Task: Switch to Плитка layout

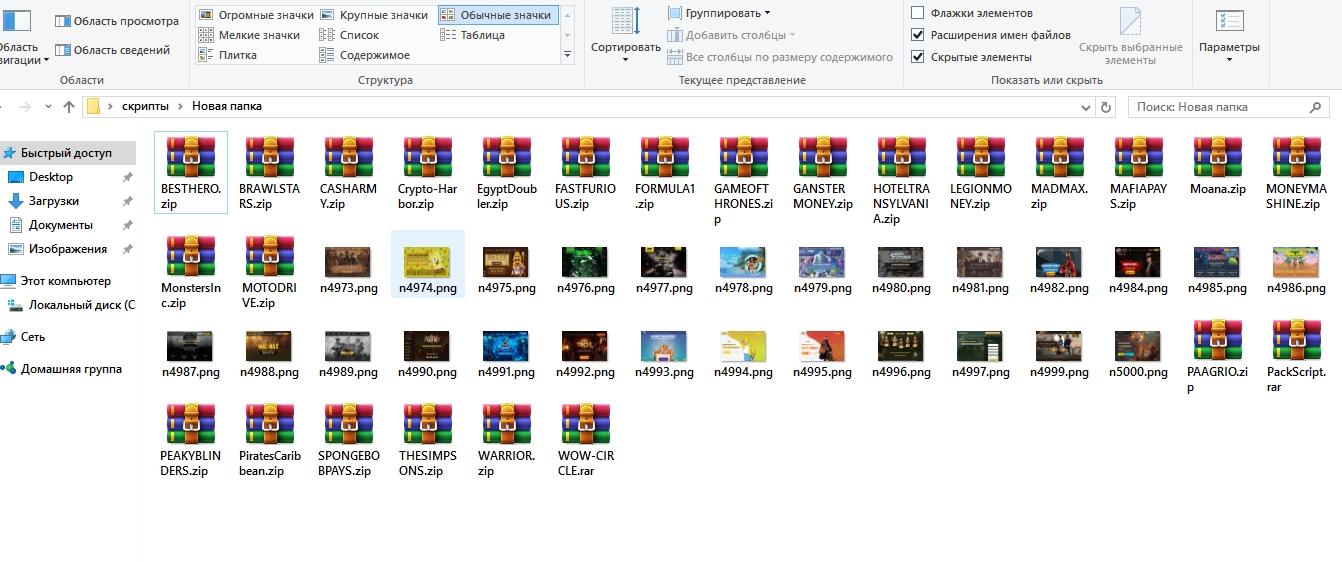Action: [x=228, y=55]
